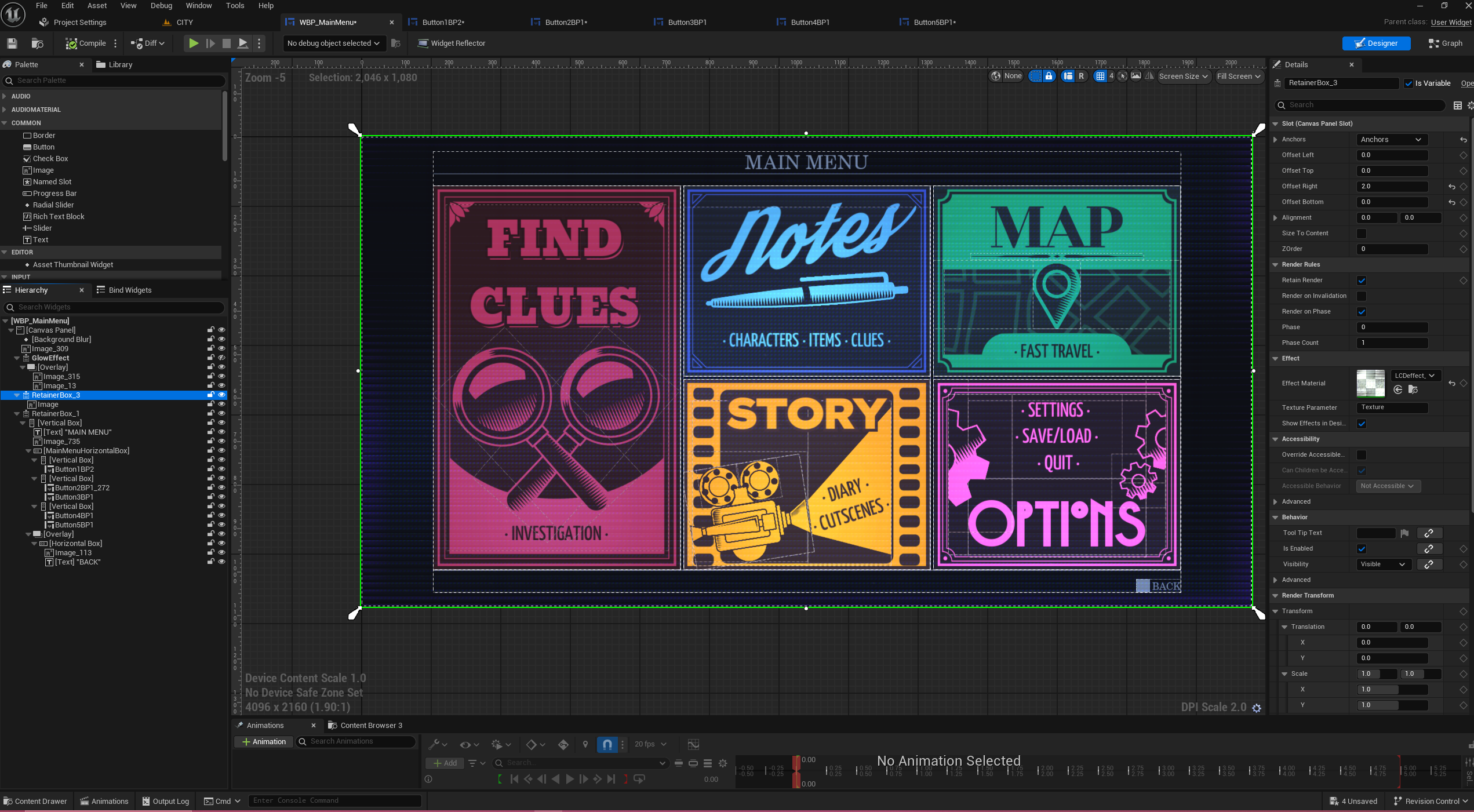
Task: Use selected asset arrow for Effect Material
Action: click(1398, 389)
